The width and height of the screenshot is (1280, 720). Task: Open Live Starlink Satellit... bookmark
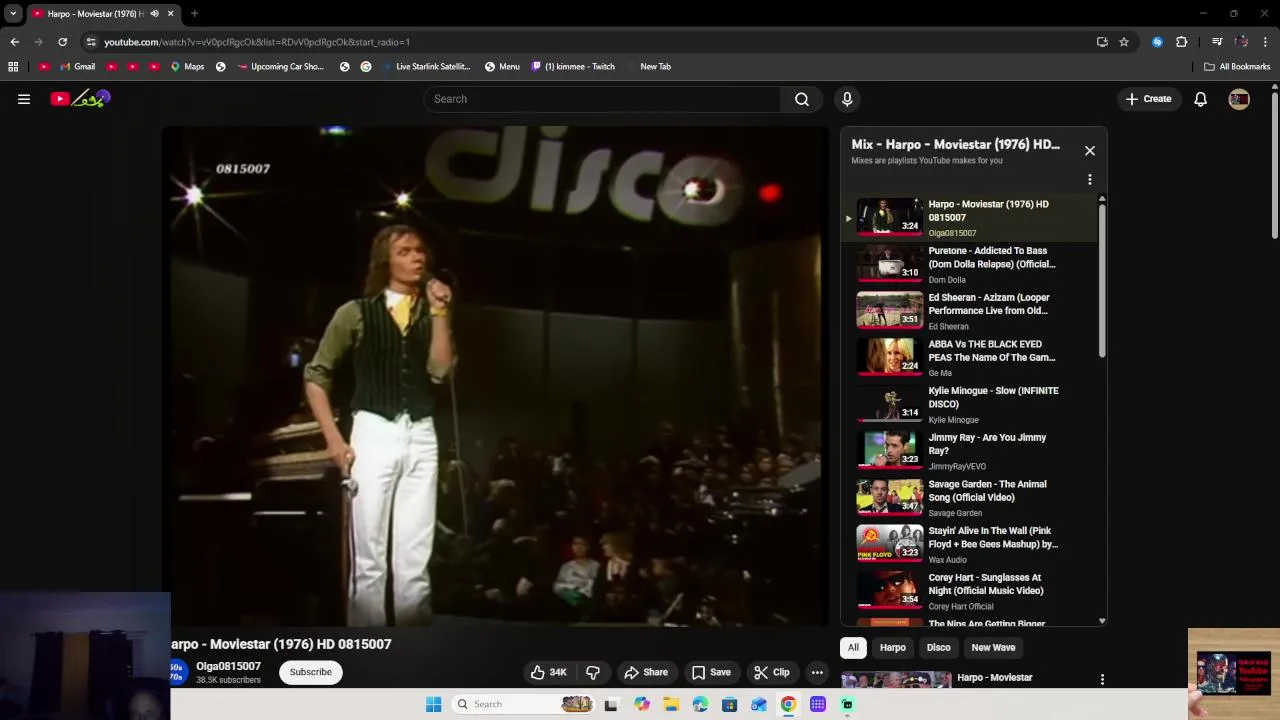coord(426,66)
